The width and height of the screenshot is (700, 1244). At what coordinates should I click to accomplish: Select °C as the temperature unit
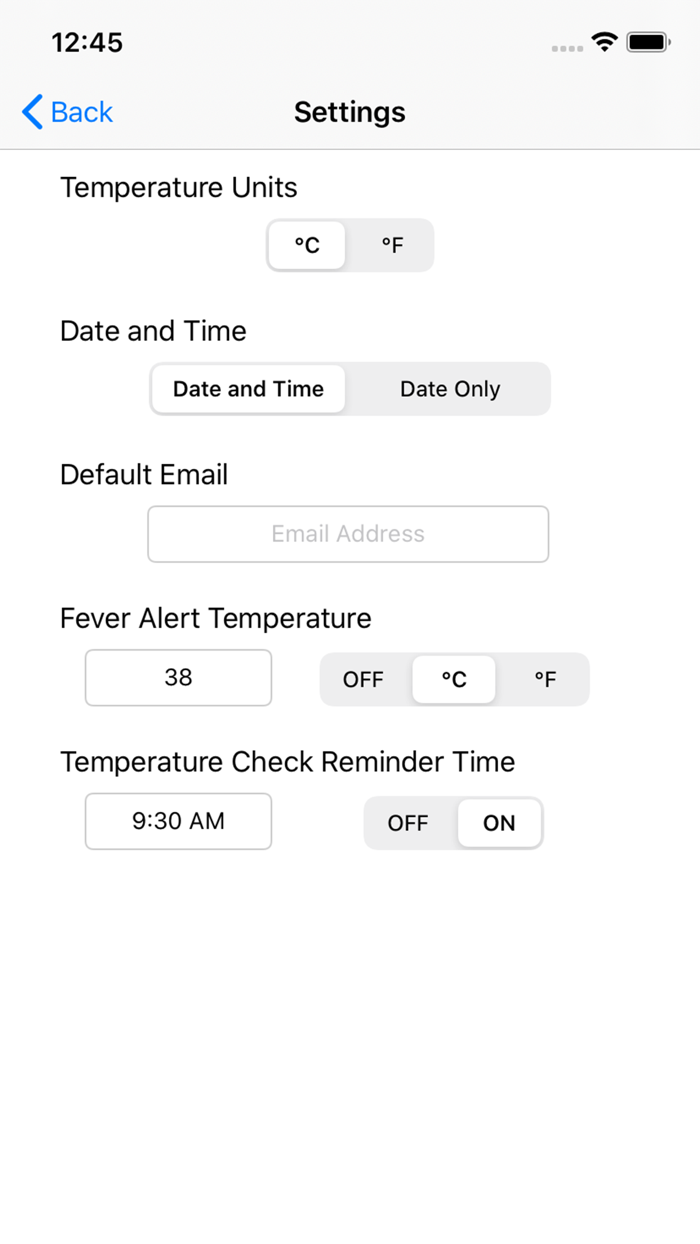click(307, 245)
